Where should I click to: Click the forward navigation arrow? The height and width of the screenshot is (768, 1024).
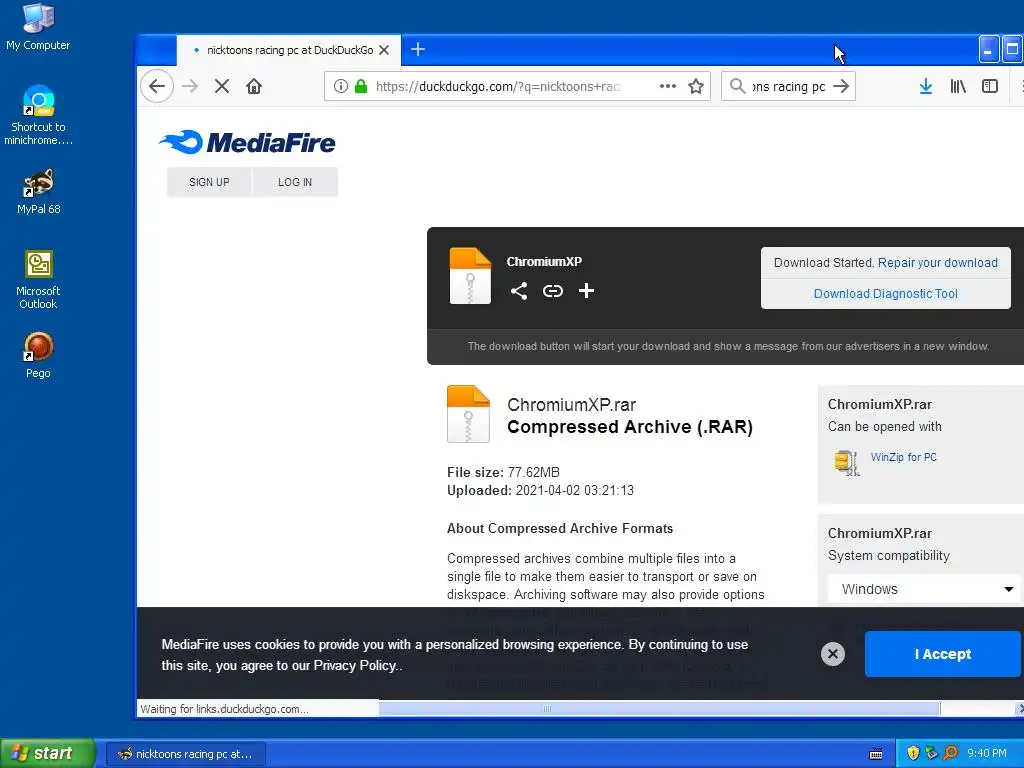(190, 86)
